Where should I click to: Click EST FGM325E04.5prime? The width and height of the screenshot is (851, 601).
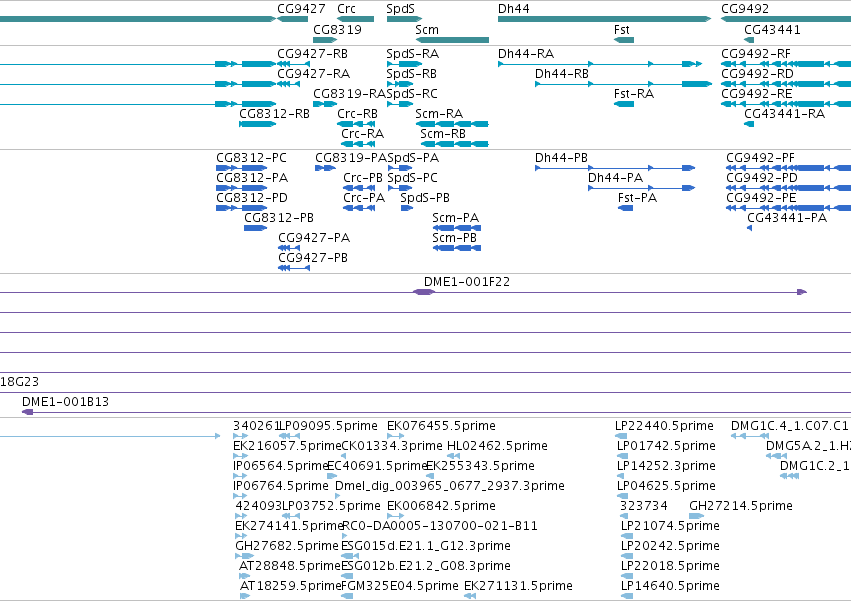click(347, 596)
